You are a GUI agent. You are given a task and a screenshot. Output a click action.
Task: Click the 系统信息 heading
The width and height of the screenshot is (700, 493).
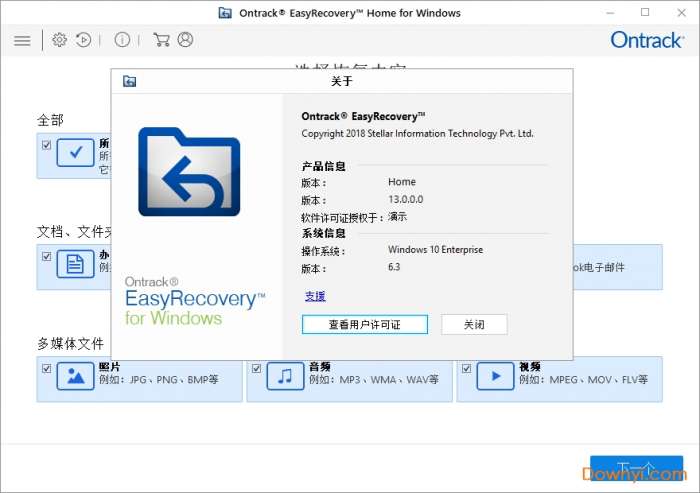(324, 233)
